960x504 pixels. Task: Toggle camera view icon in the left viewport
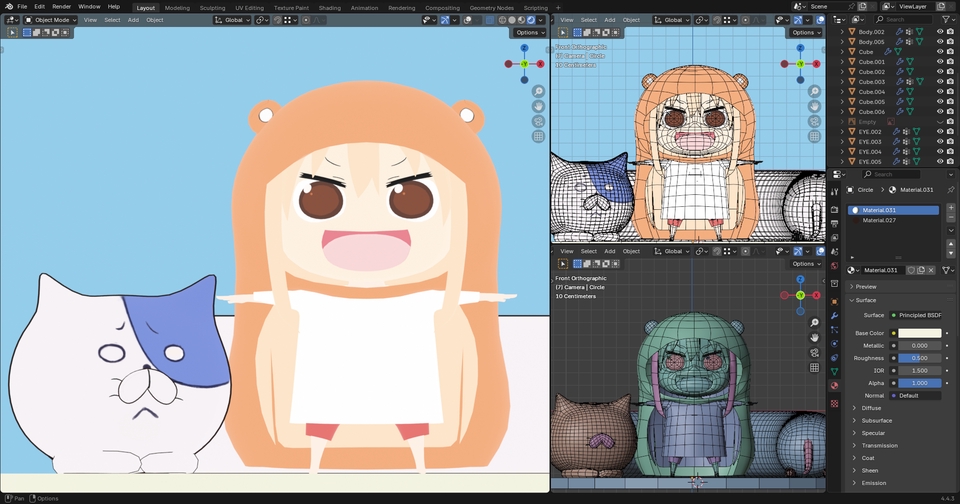538,121
